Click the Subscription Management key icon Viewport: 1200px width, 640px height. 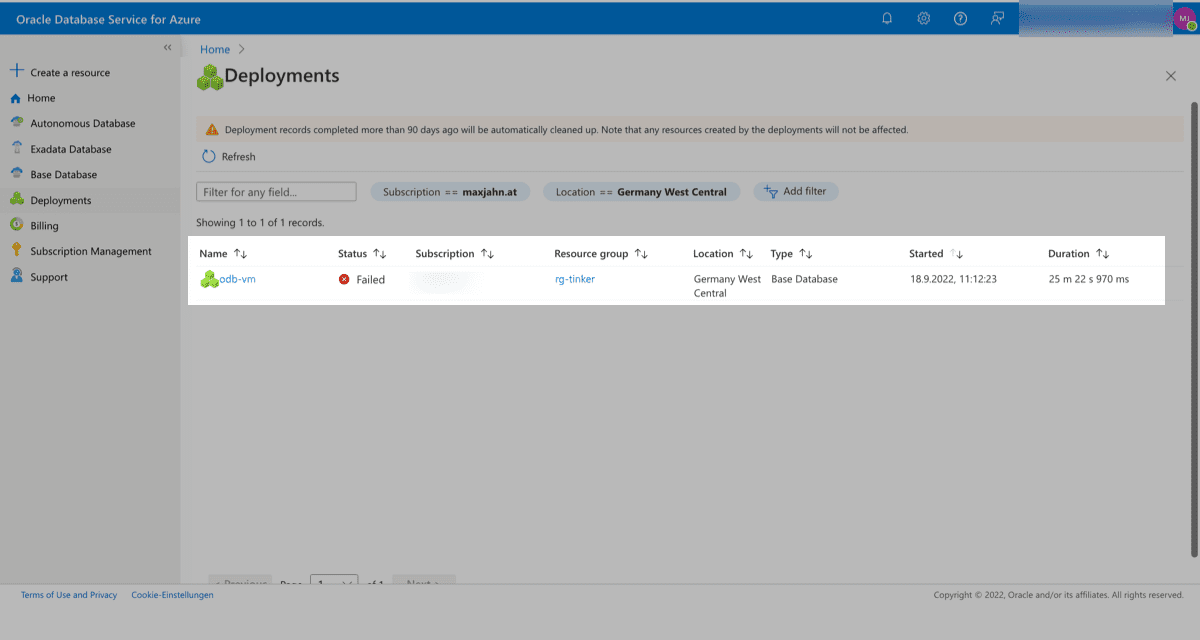coord(16,251)
